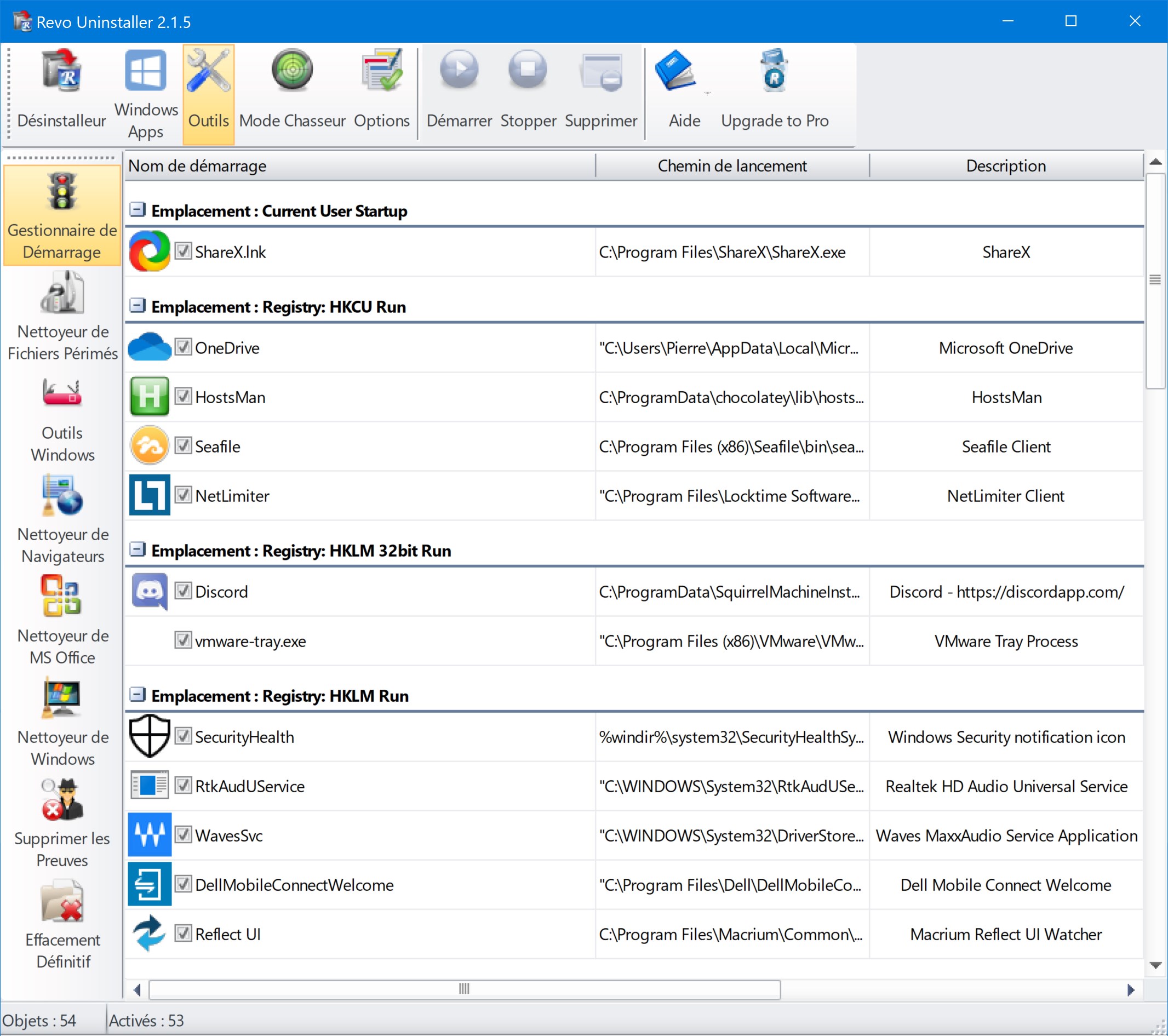Image resolution: width=1168 pixels, height=1036 pixels.
Task: Click the HostsMan green H icon
Action: [x=150, y=396]
